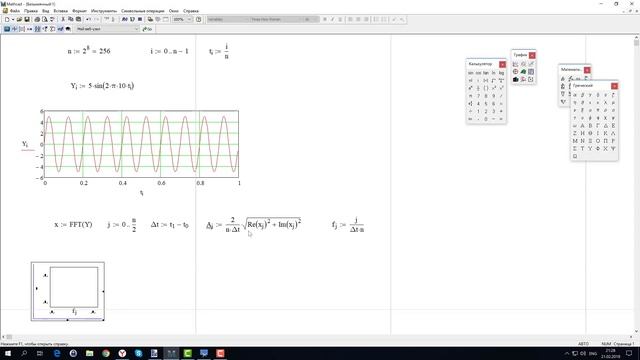Click the horizontal scrollbar at the bottom
Screen dimensions: 640x360
[x=318, y=337]
